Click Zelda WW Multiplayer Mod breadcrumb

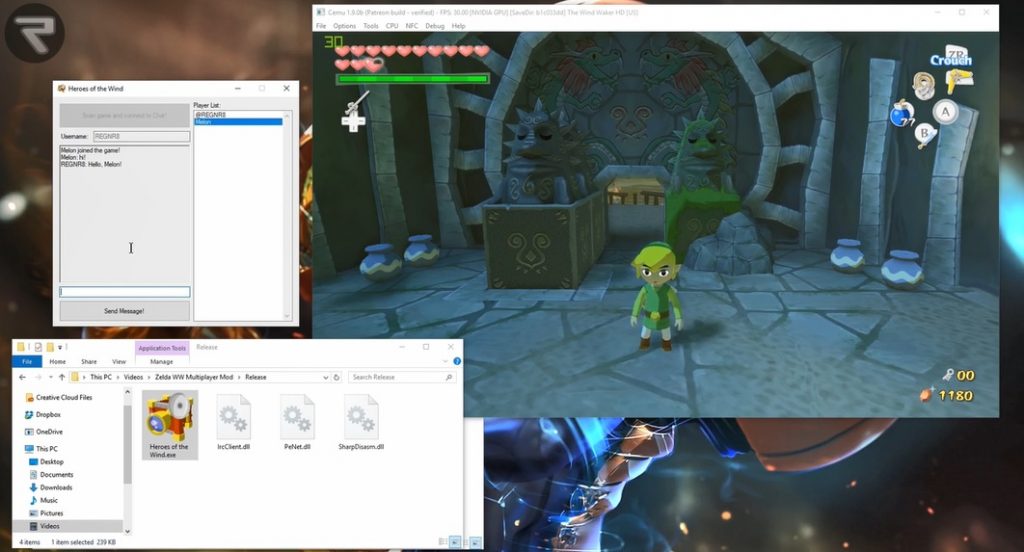pyautogui.click(x=194, y=377)
